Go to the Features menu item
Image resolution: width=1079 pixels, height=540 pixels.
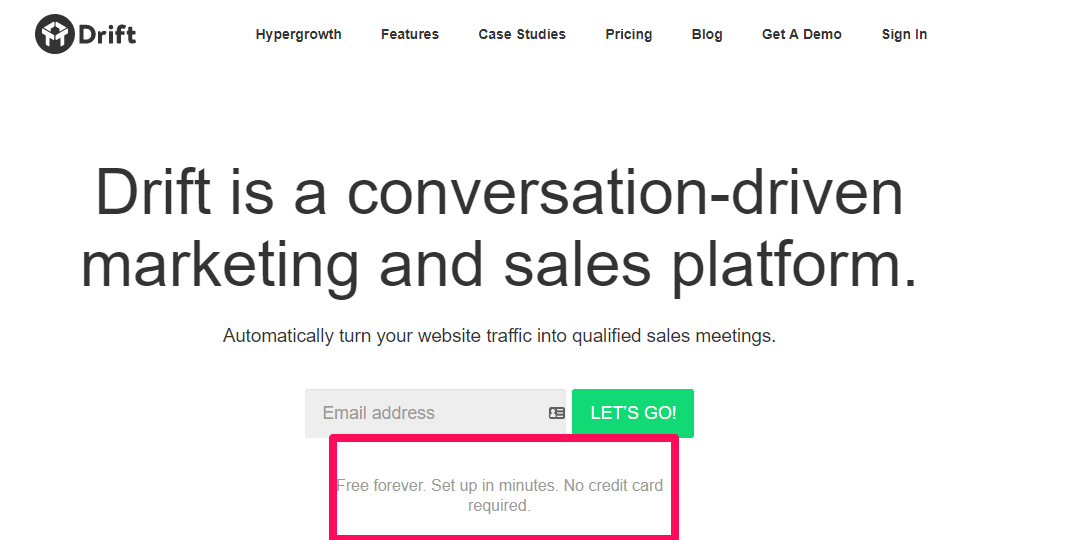coord(410,34)
